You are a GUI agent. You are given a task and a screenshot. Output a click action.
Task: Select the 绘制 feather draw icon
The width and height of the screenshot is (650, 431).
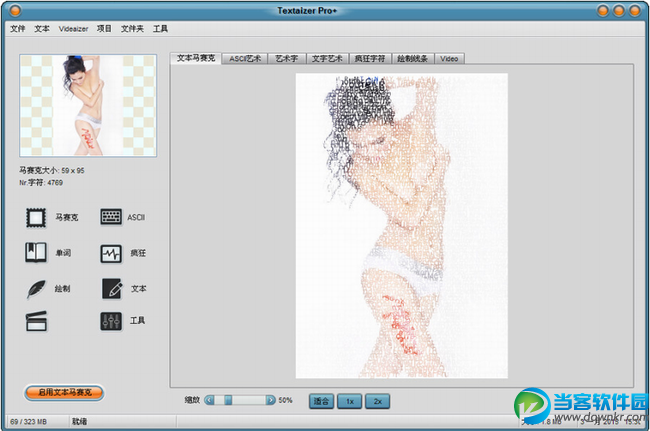click(37, 289)
